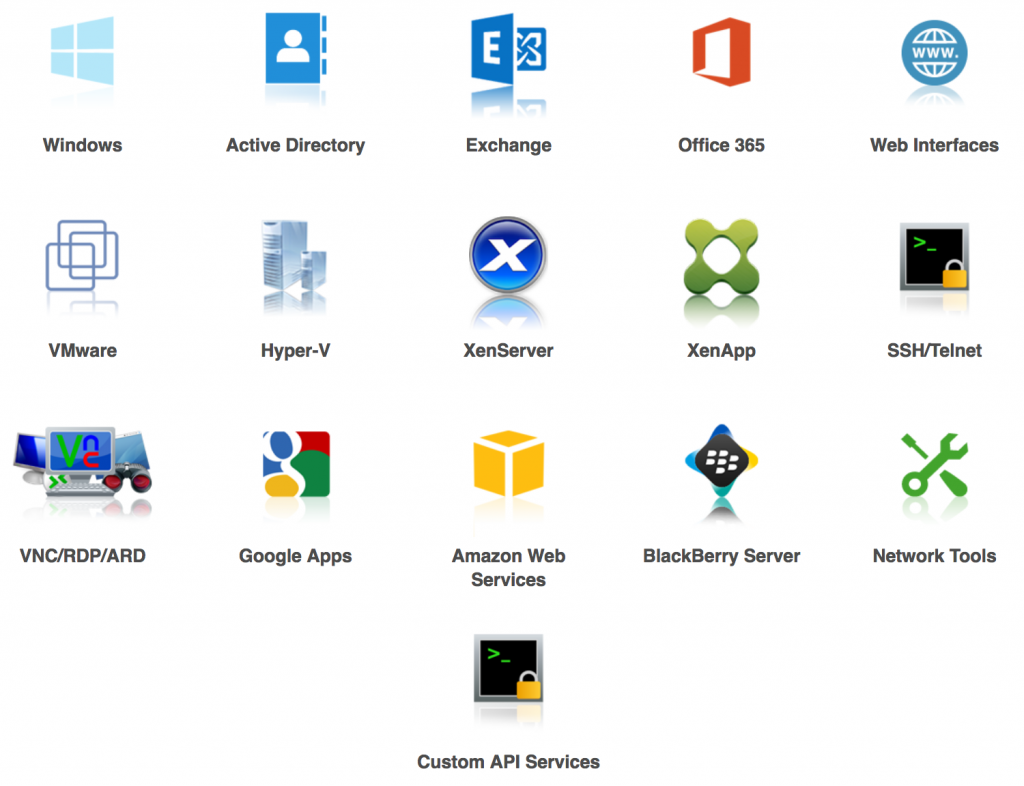Click the "Google Apps" label

point(295,556)
